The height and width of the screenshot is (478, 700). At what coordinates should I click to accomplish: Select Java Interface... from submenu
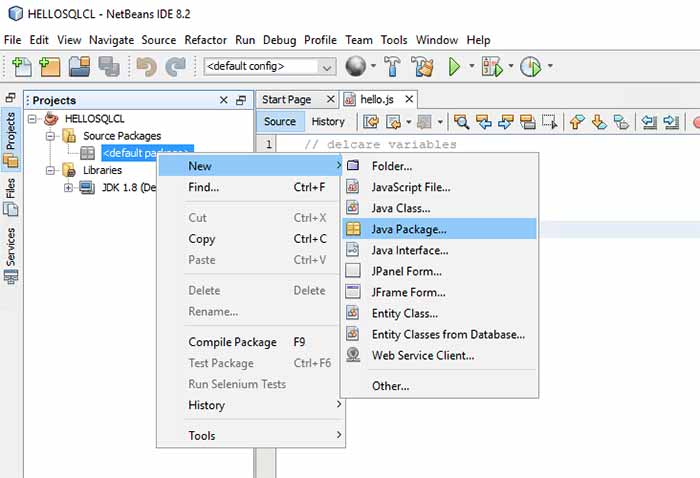click(x=439, y=250)
